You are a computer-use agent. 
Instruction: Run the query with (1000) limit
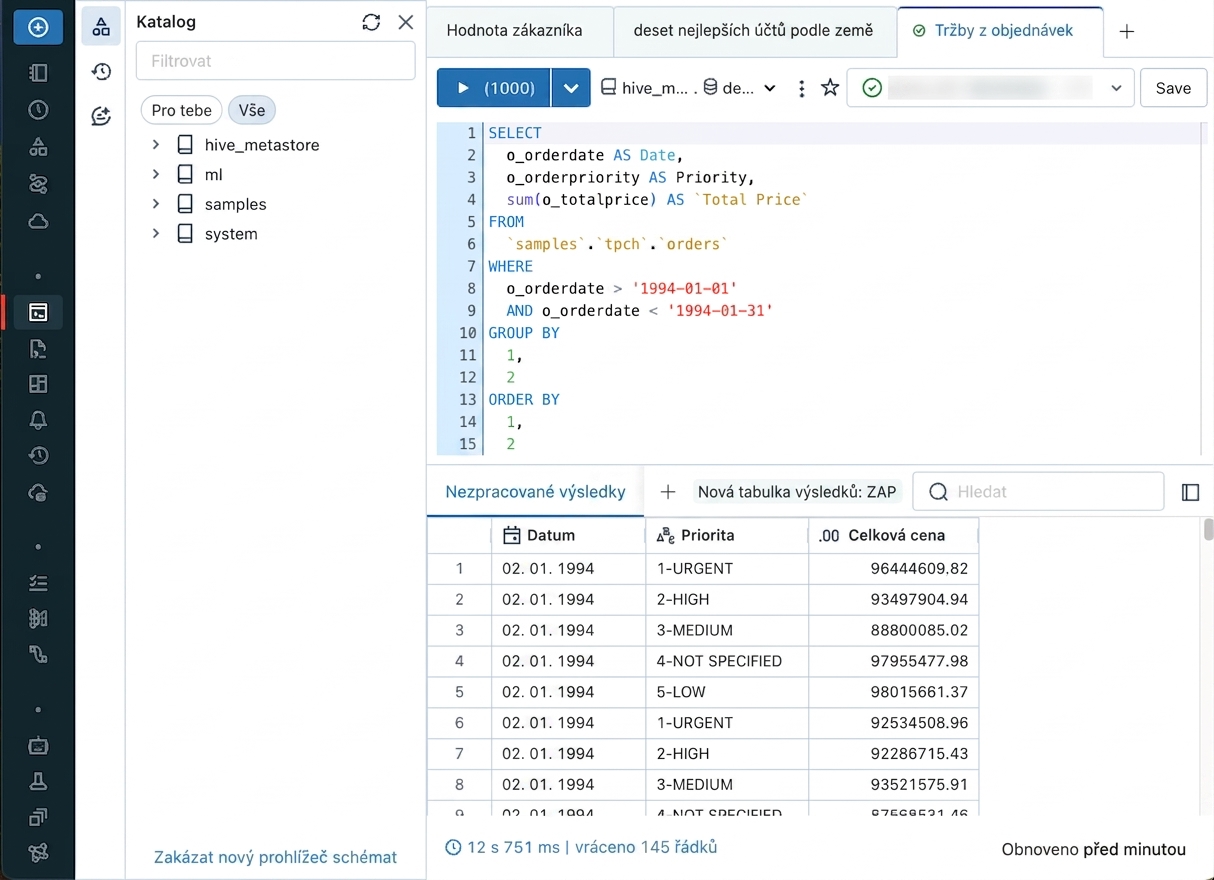494,88
